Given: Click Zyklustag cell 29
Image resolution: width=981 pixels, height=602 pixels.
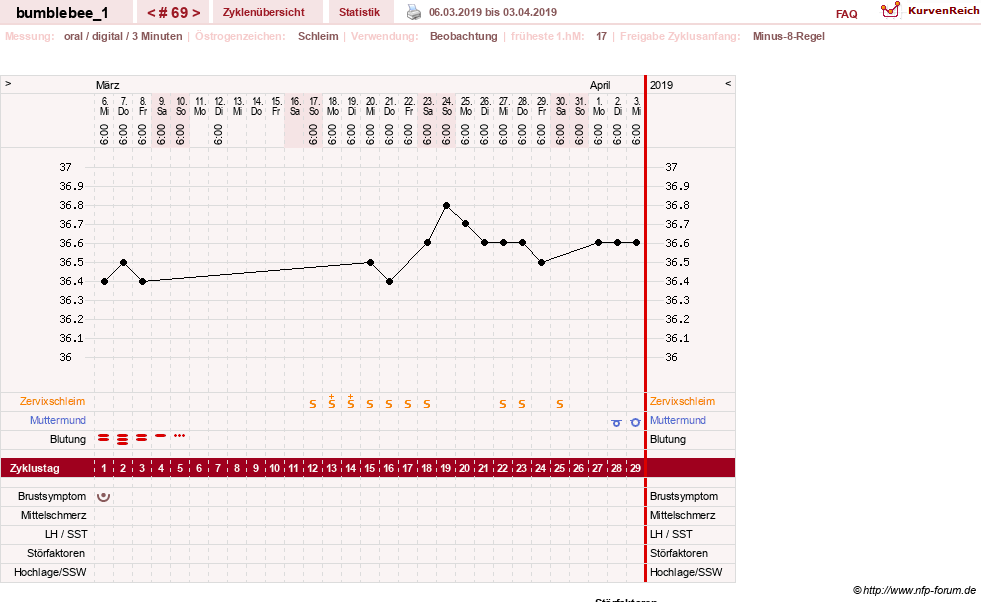Looking at the screenshot, I should click(x=636, y=468).
